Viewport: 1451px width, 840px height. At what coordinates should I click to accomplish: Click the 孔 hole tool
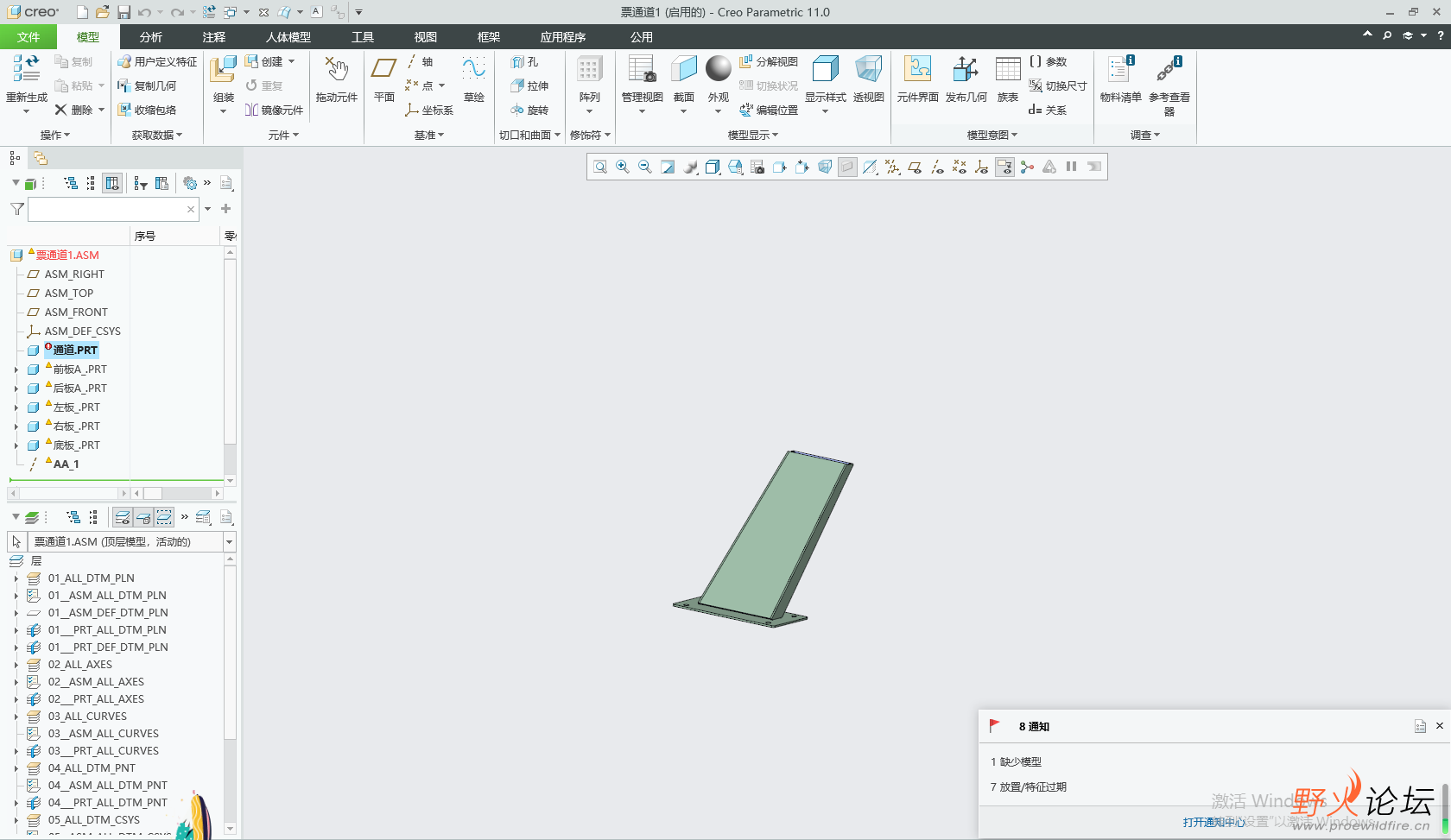[524, 62]
